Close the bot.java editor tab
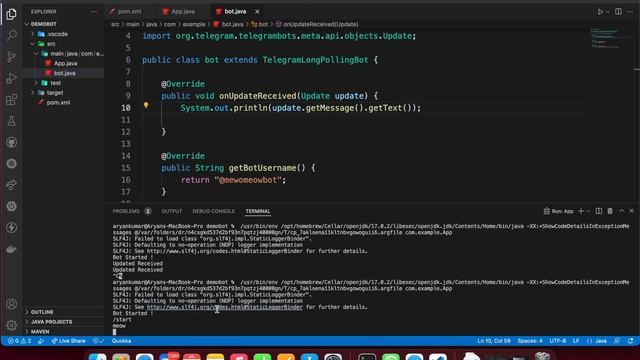The width and height of the screenshot is (640, 360). [257, 12]
